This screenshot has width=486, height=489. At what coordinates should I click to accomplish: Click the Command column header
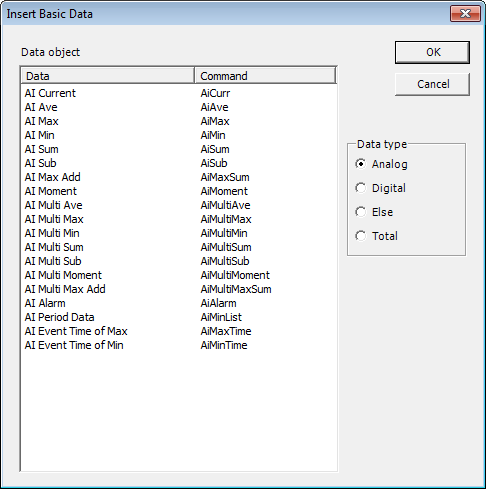point(265,76)
